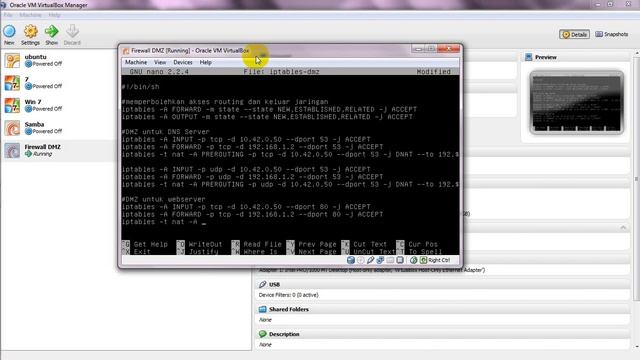
Task: Click the USB section header
Action: click(x=443, y=284)
